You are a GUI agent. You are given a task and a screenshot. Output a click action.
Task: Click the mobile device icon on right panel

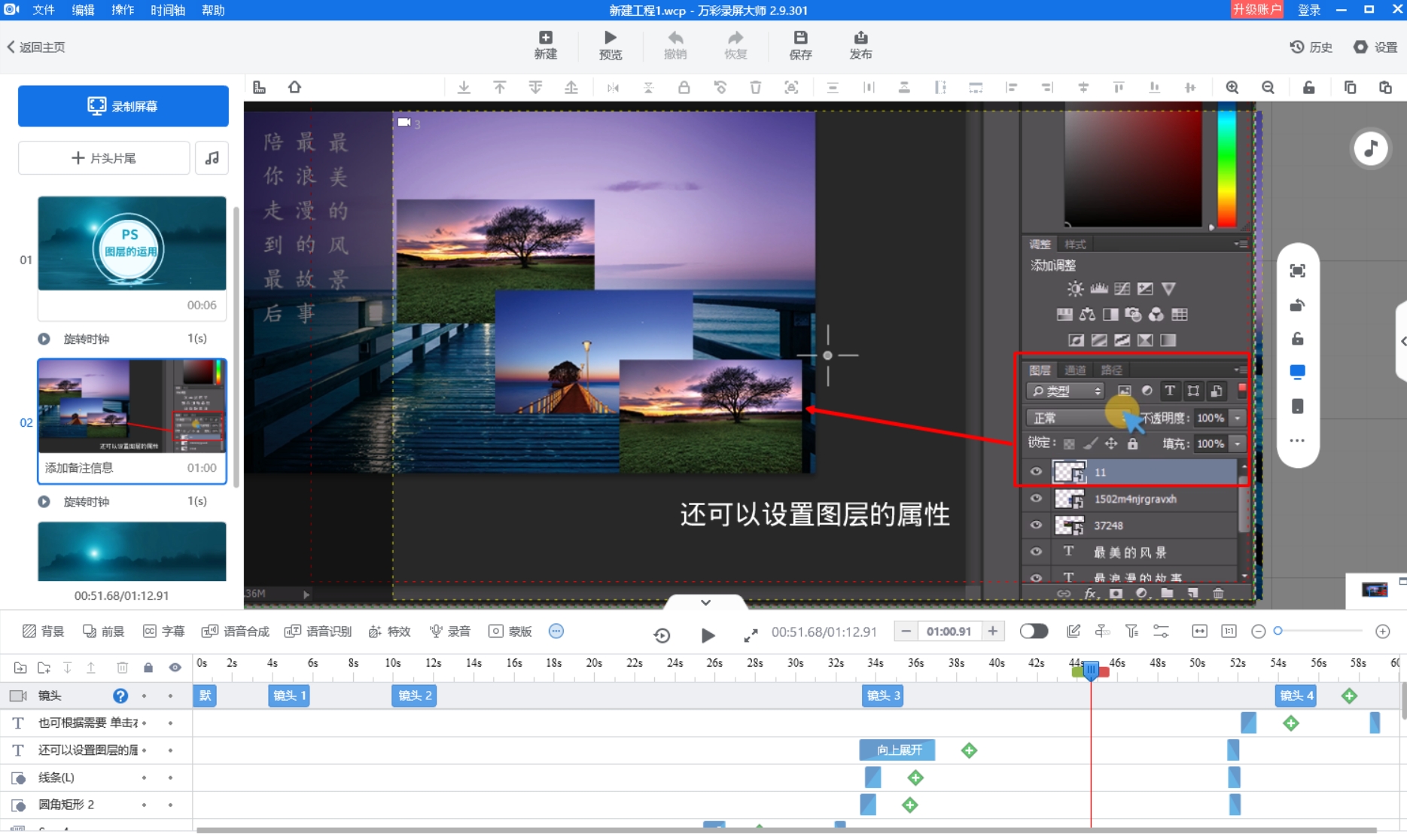click(1297, 406)
